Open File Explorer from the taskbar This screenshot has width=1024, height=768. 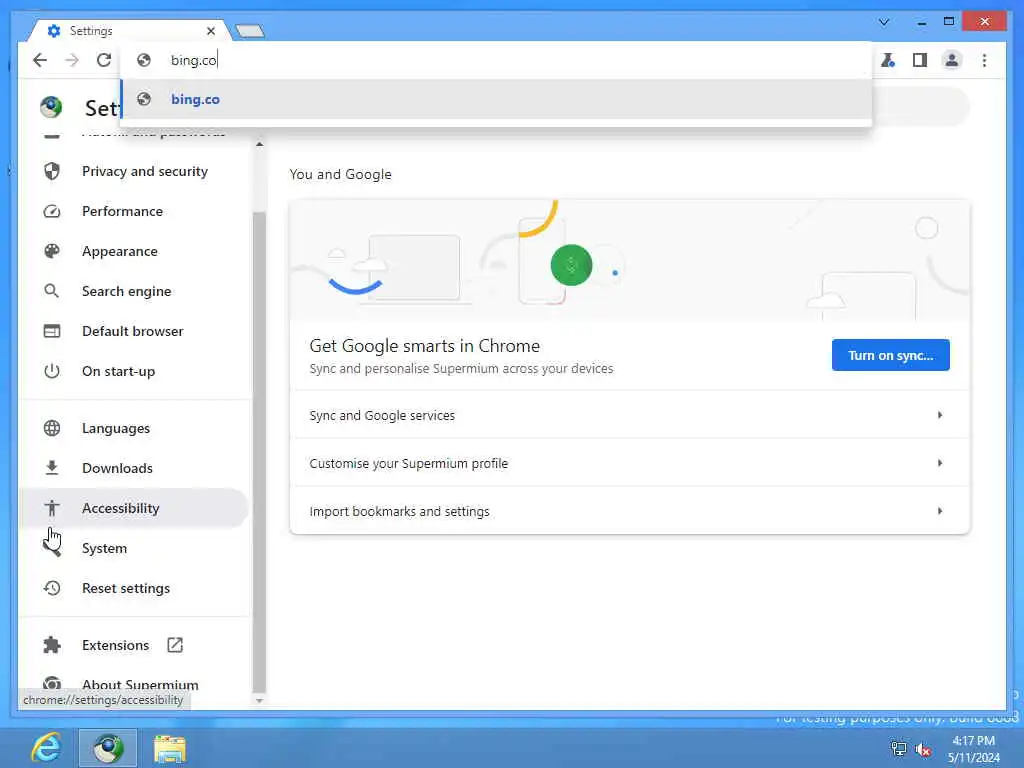(x=170, y=748)
